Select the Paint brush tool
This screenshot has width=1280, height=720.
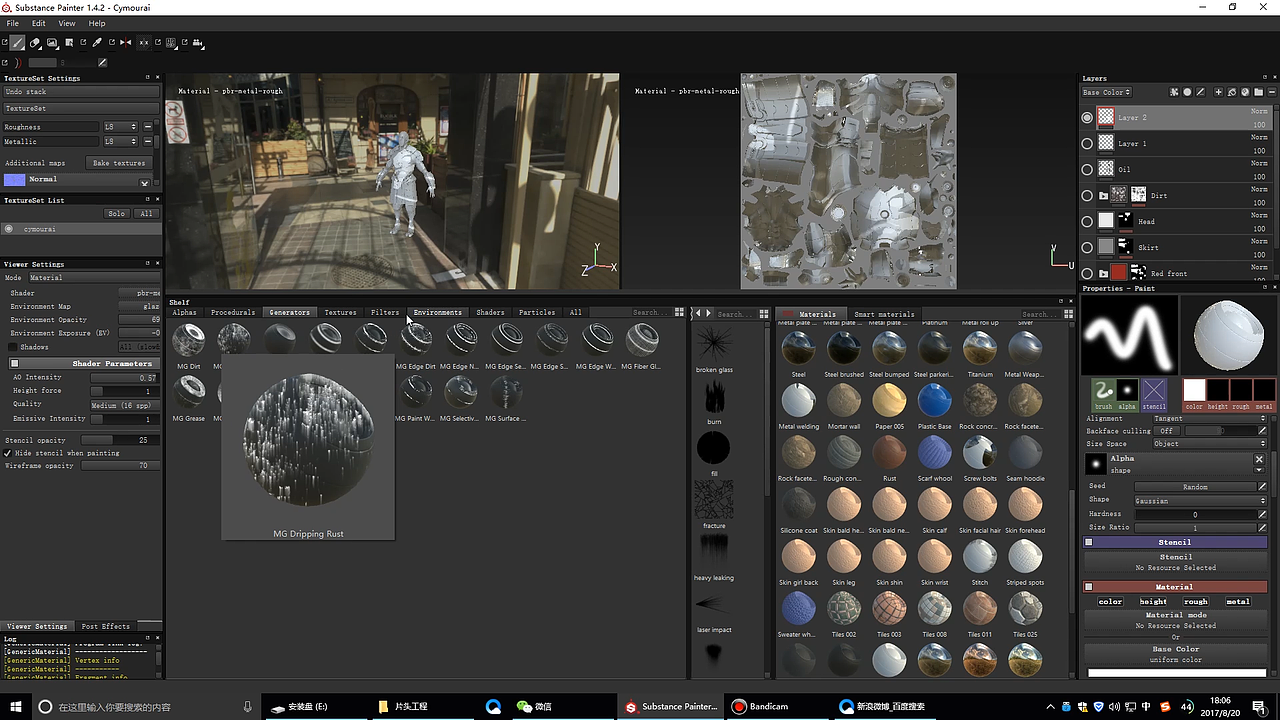point(18,43)
